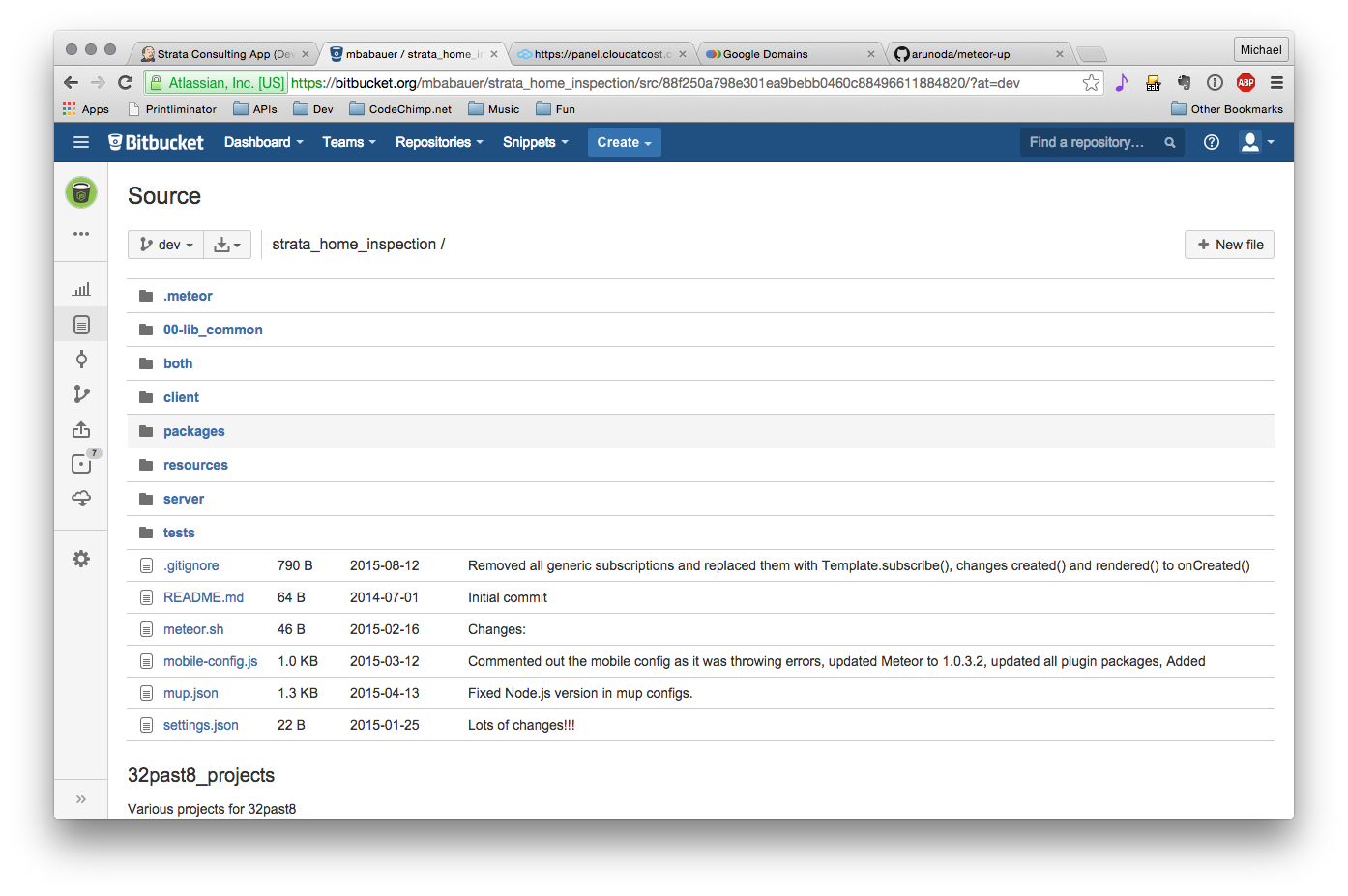The image size is (1348, 896).
Task: Expand the Repositories menu in the navbar
Action: [438, 142]
